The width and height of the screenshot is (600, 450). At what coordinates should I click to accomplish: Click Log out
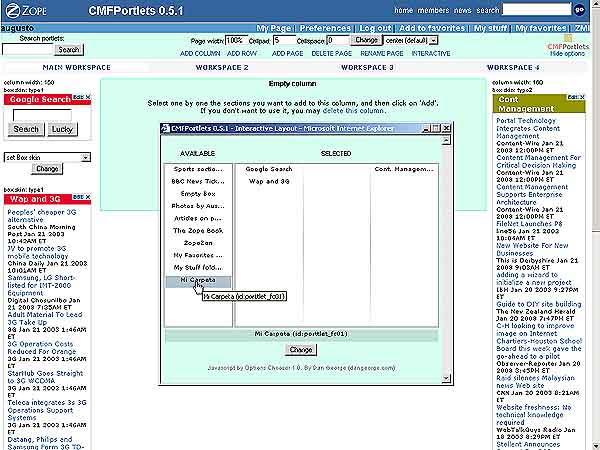tap(375, 28)
